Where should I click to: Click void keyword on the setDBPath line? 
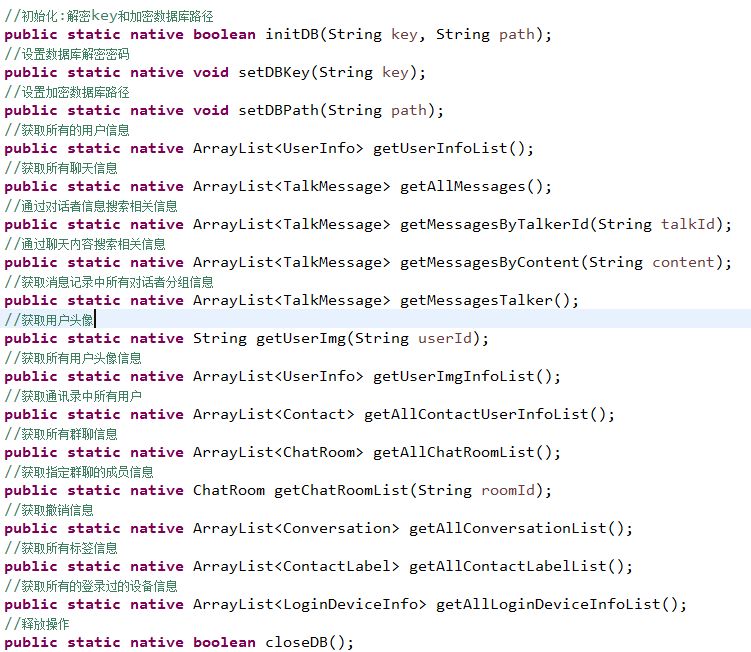point(211,111)
